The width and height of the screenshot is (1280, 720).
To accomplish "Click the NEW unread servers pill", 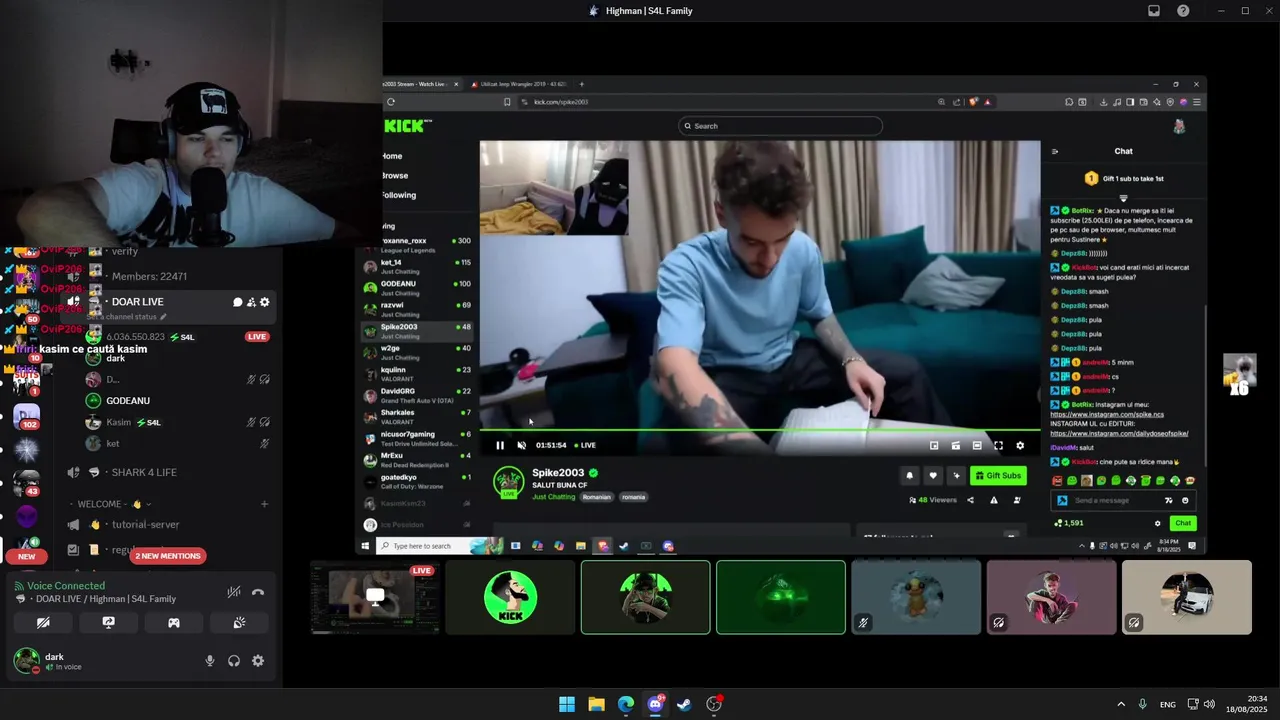I will [26, 556].
